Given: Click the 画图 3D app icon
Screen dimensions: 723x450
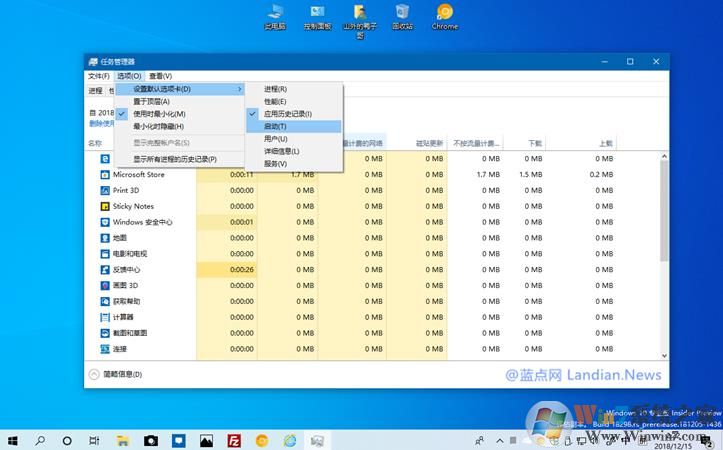Looking at the screenshot, I should pyautogui.click(x=105, y=285).
